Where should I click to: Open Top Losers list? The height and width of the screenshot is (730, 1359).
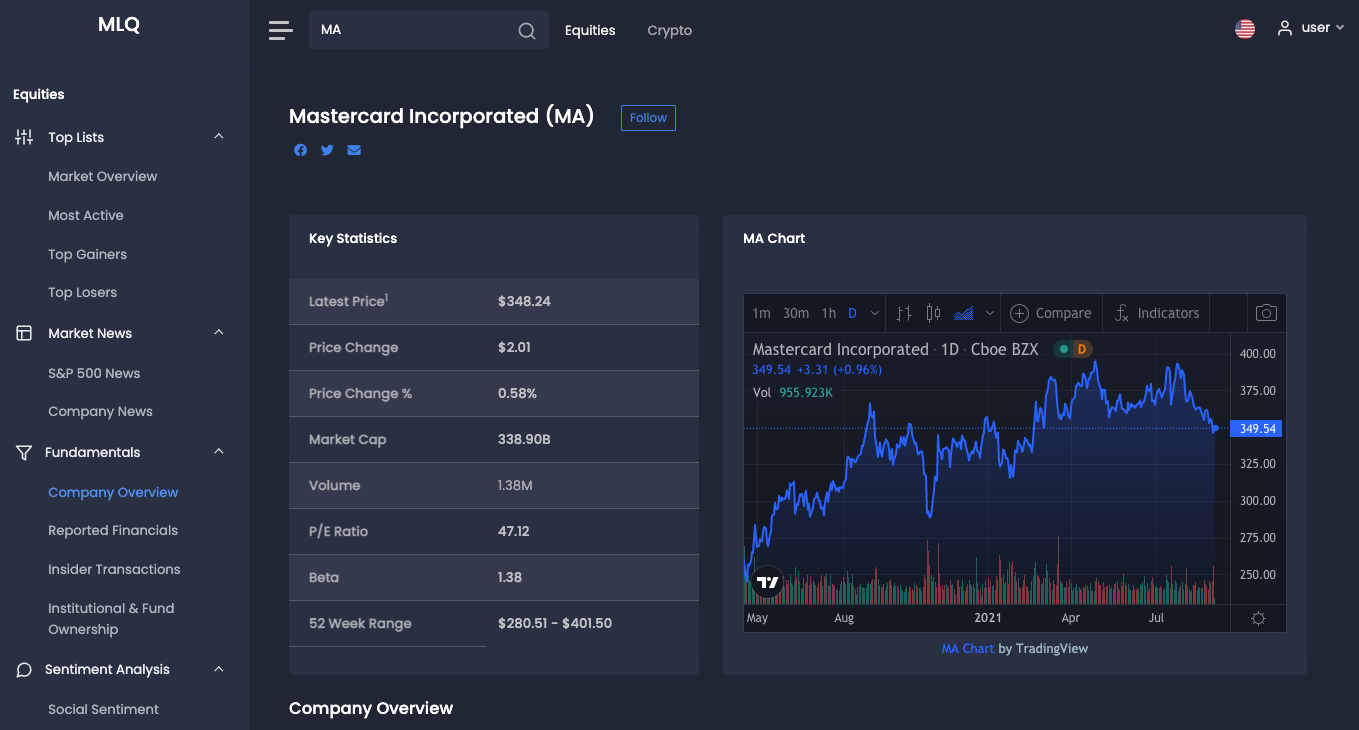pos(83,292)
